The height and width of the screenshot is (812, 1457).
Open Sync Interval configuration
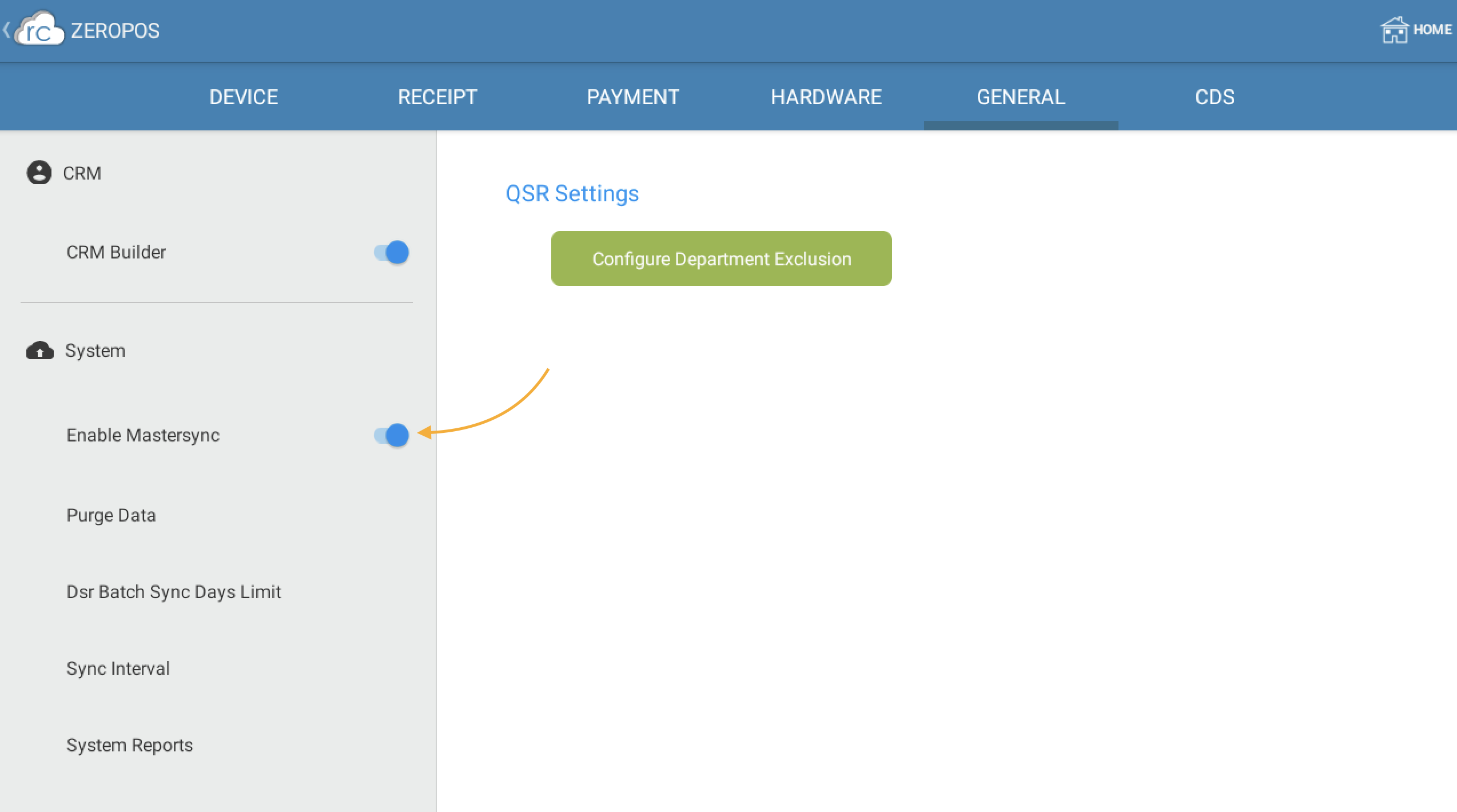118,668
